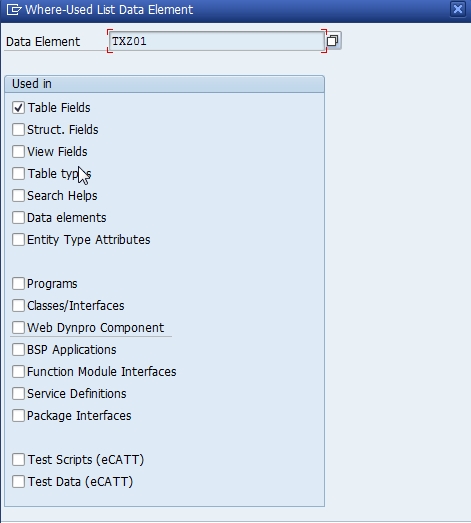Close the Where-Used List dialog
Screen dimensions: 471x523
(458, 9)
